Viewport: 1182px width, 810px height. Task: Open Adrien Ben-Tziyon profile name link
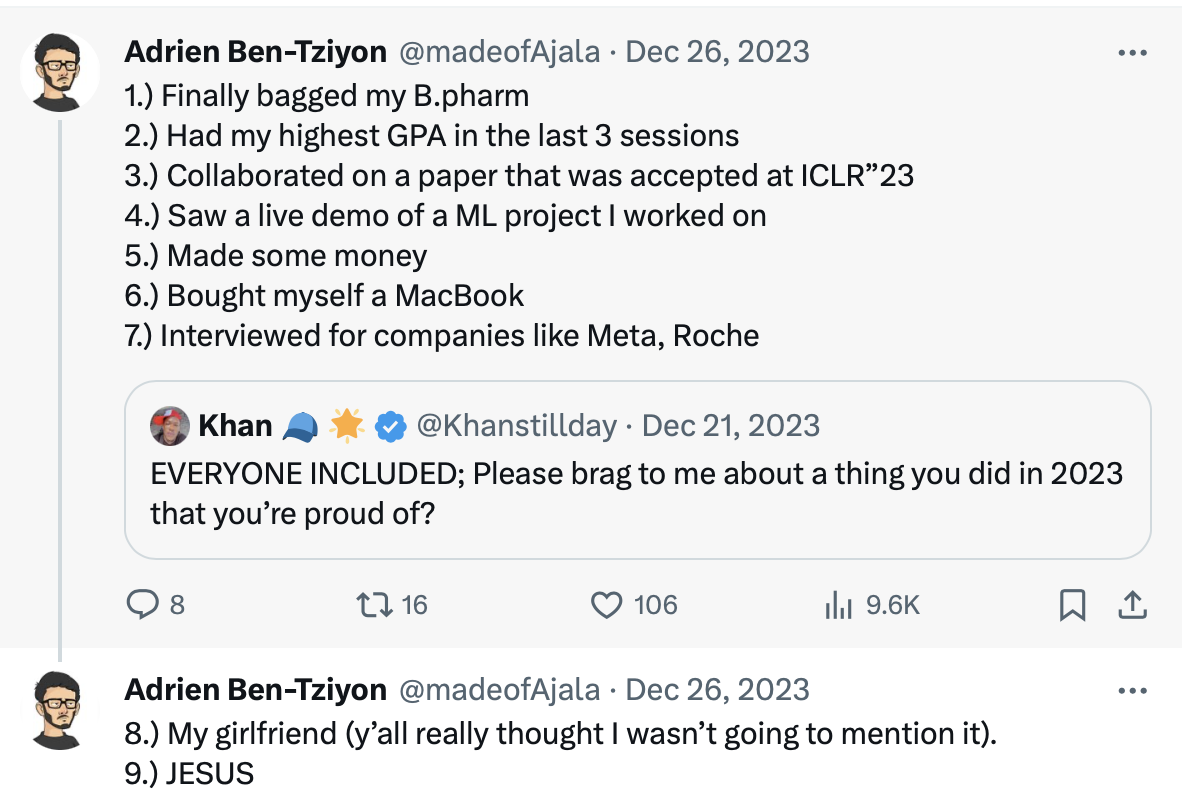pos(255,52)
